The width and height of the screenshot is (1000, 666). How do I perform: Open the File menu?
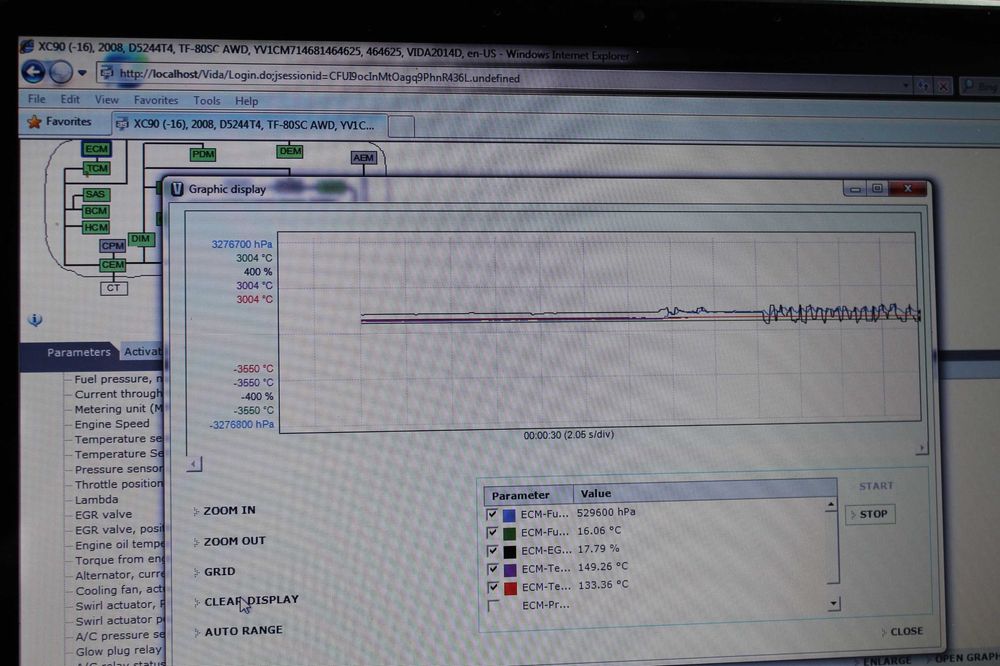pyautogui.click(x=36, y=99)
